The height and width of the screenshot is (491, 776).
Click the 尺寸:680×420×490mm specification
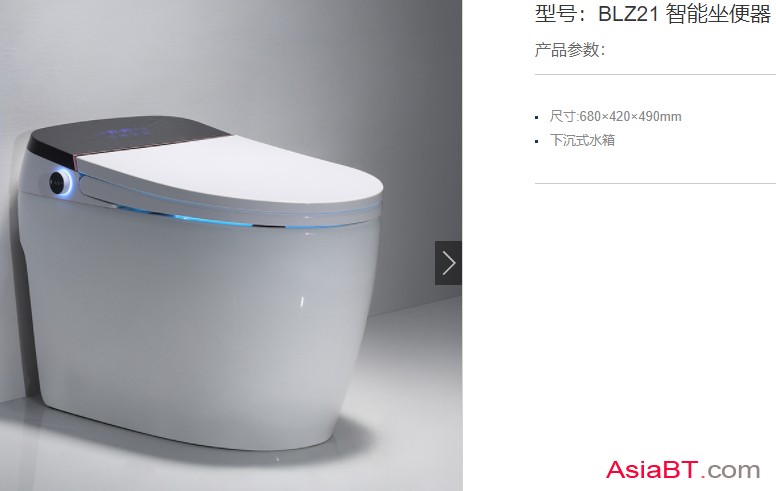[x=615, y=117]
